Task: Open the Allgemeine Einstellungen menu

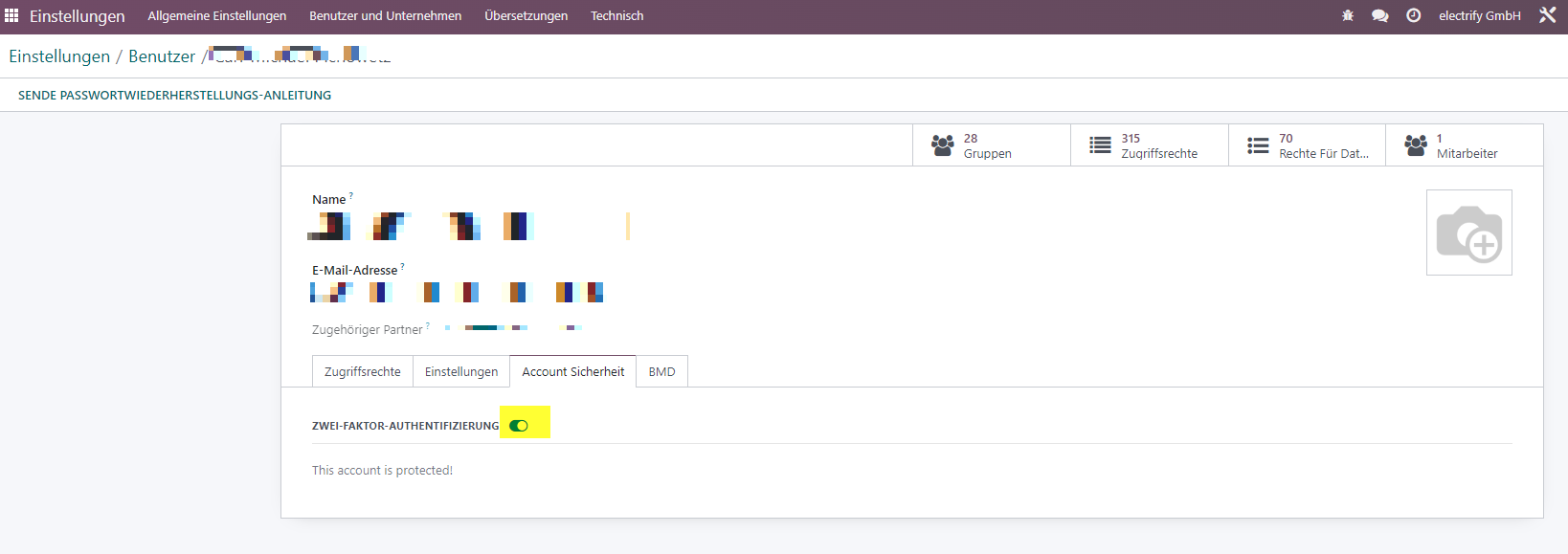Action: click(217, 16)
